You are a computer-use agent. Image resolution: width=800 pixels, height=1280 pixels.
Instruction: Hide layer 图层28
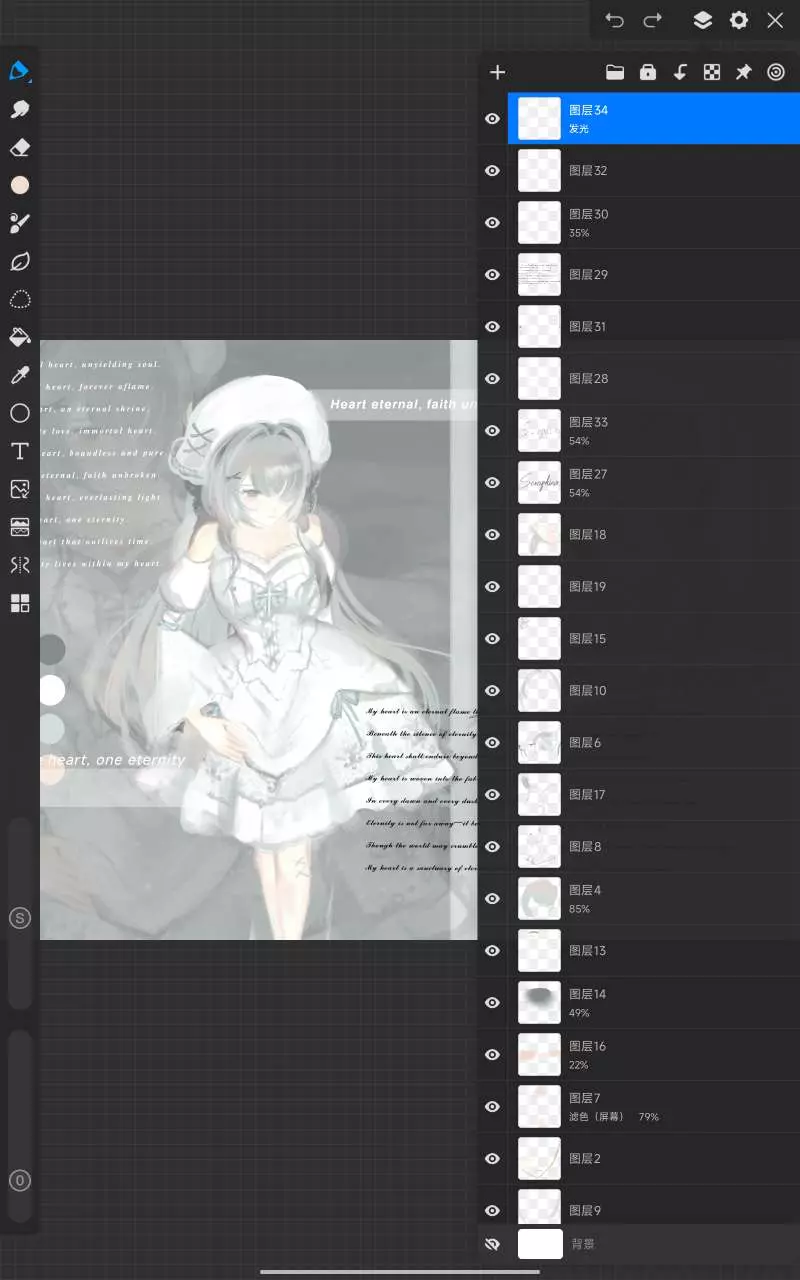(492, 378)
